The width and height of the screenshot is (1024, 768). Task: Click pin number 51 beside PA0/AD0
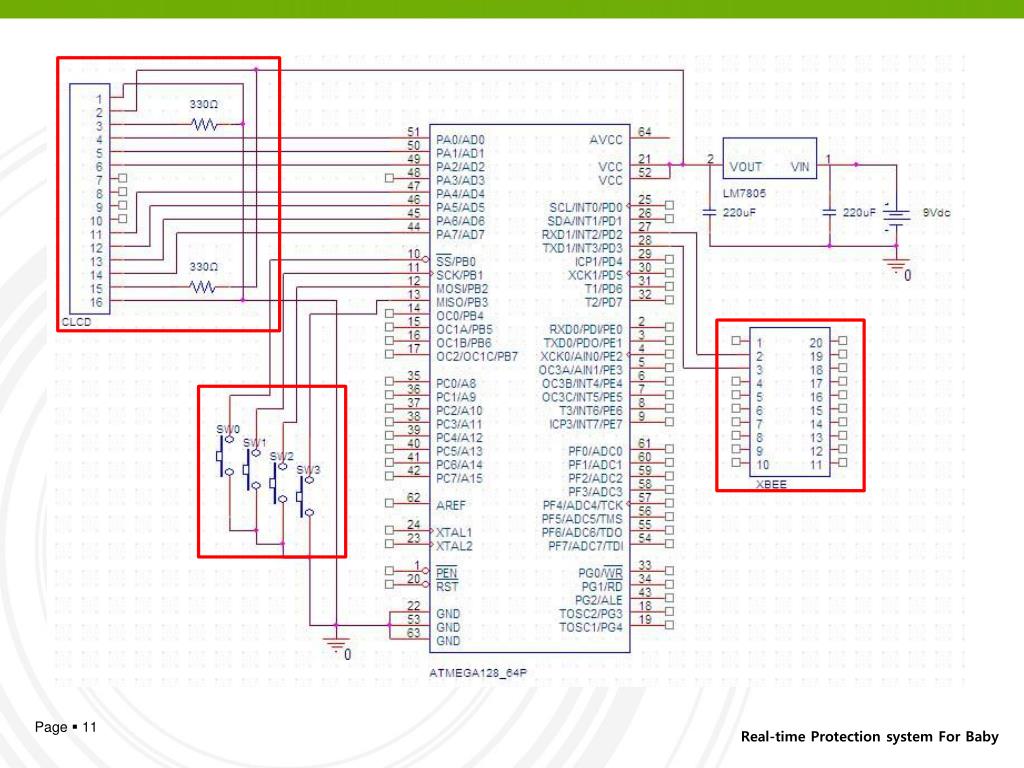[x=413, y=132]
